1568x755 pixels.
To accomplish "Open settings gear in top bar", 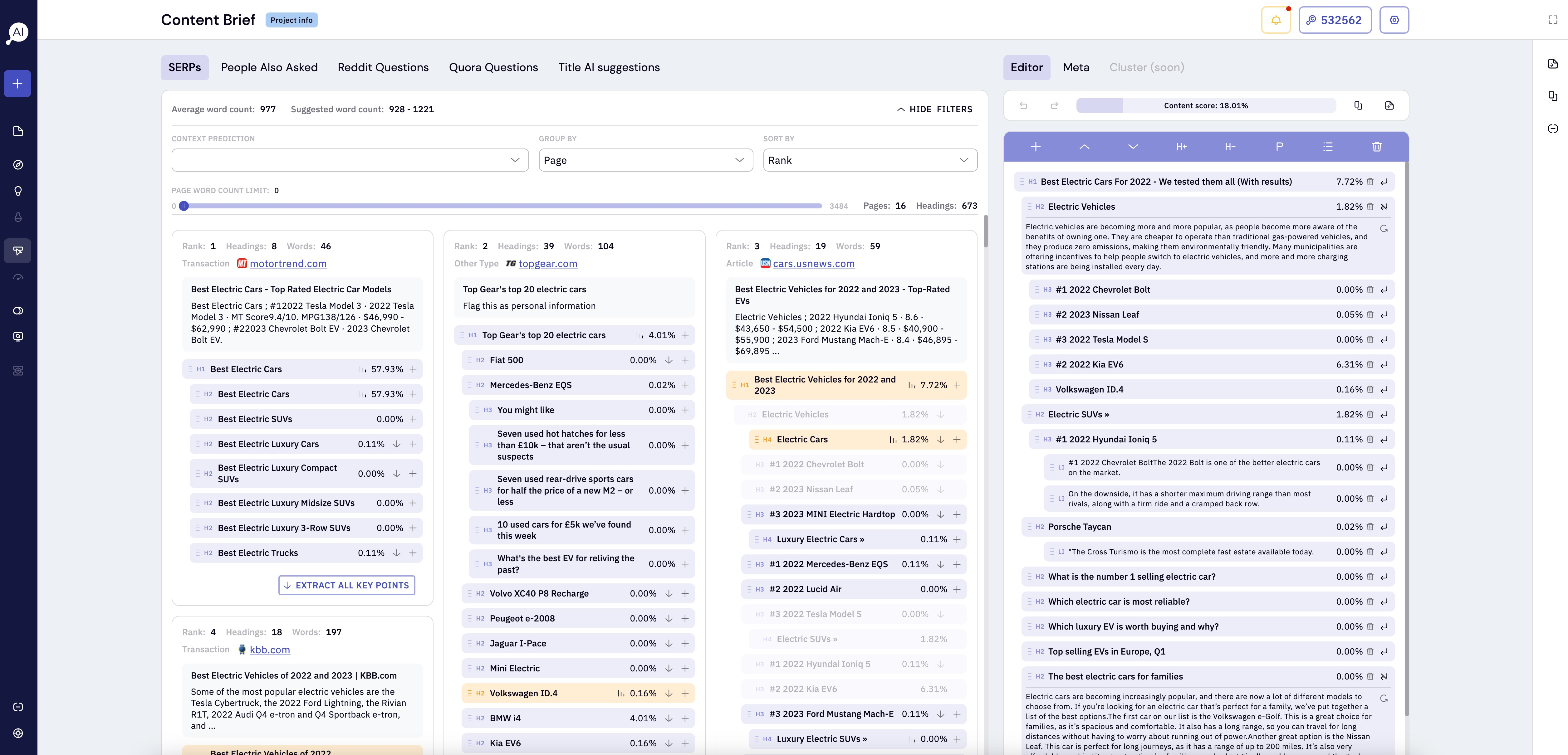I will click(x=1394, y=20).
